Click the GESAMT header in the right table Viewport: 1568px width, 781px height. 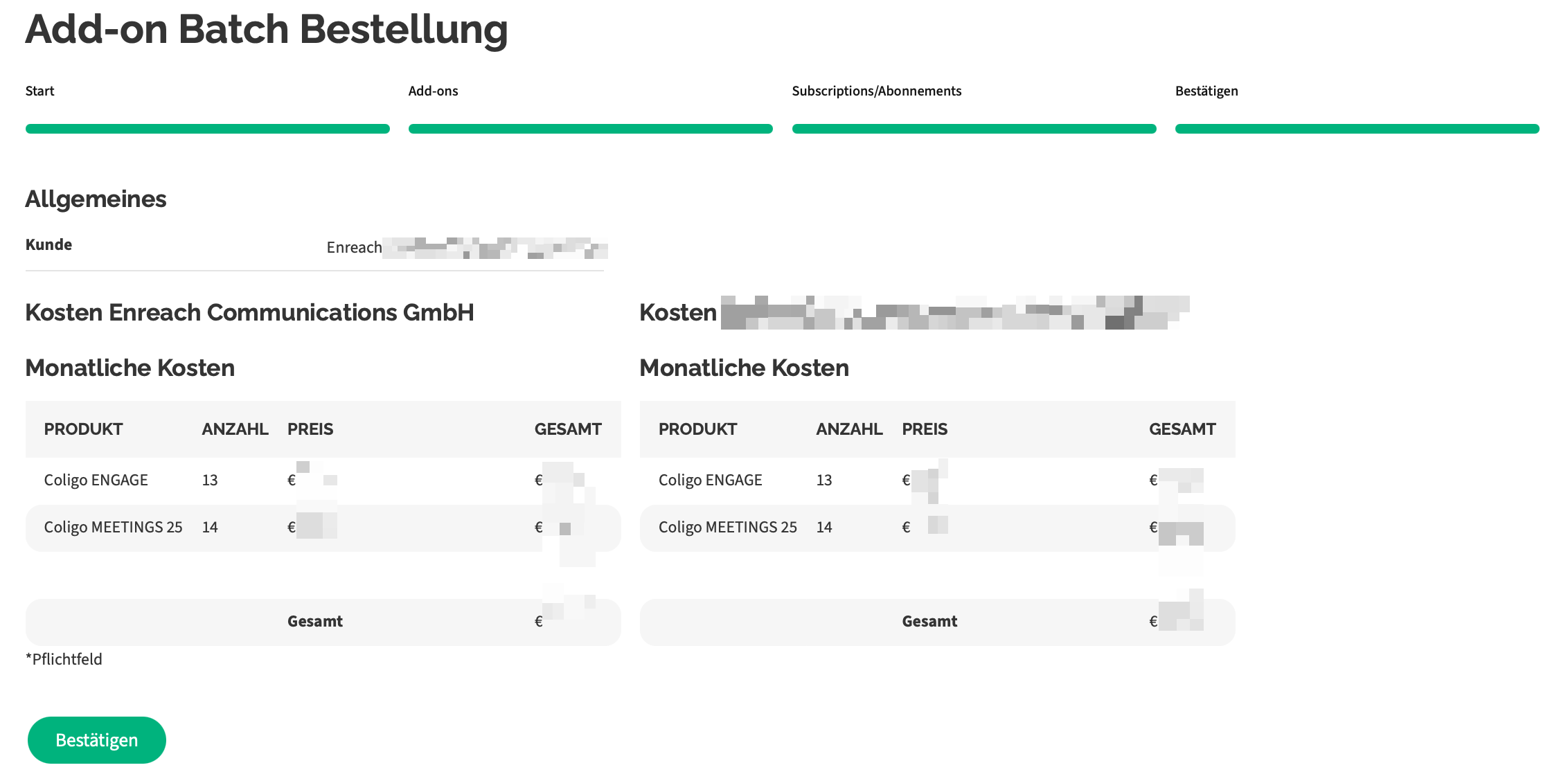(1182, 429)
